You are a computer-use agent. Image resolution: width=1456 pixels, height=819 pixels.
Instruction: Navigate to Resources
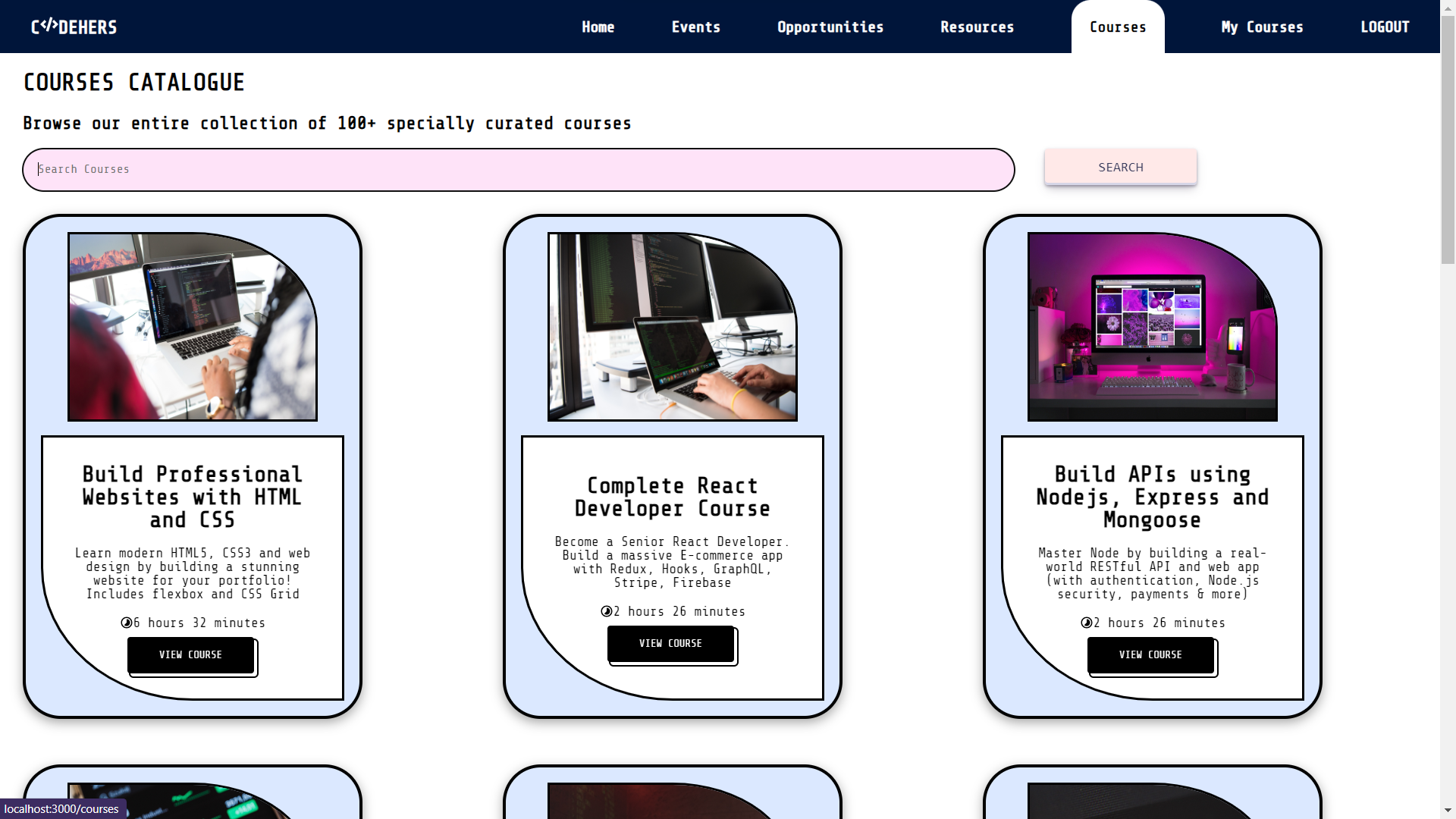pyautogui.click(x=977, y=27)
